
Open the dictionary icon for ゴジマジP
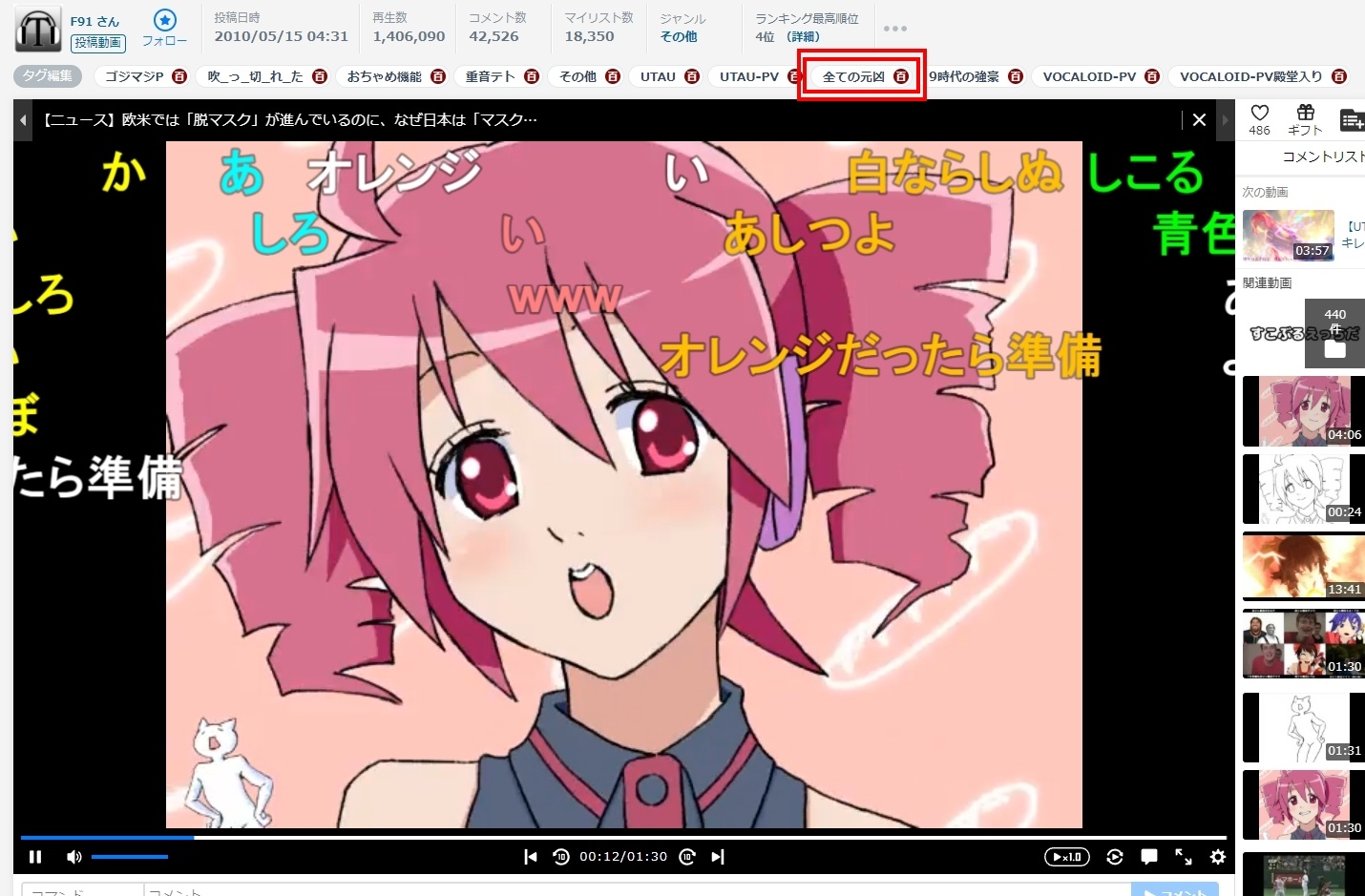click(x=179, y=76)
